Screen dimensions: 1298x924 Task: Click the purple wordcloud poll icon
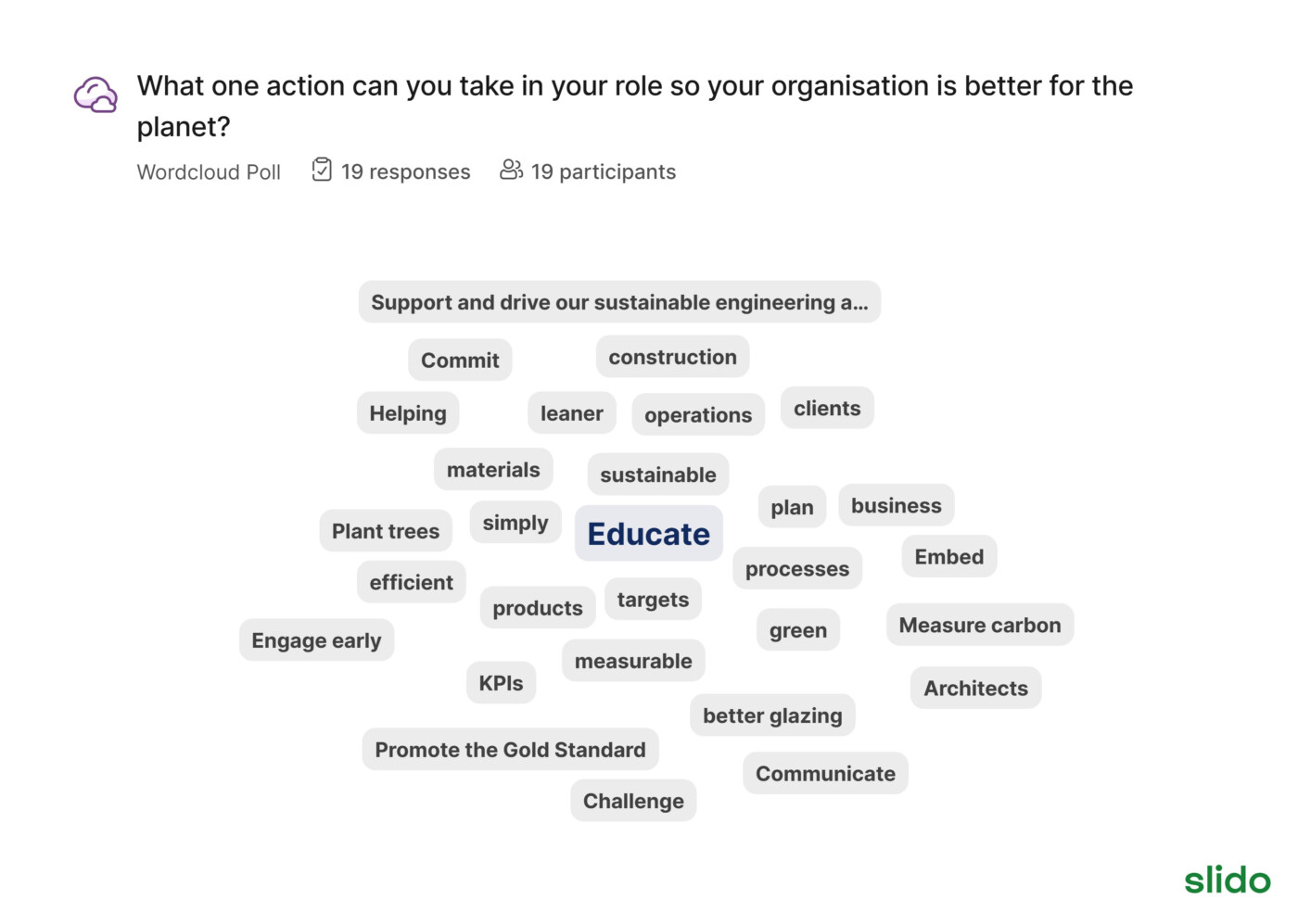pos(95,95)
